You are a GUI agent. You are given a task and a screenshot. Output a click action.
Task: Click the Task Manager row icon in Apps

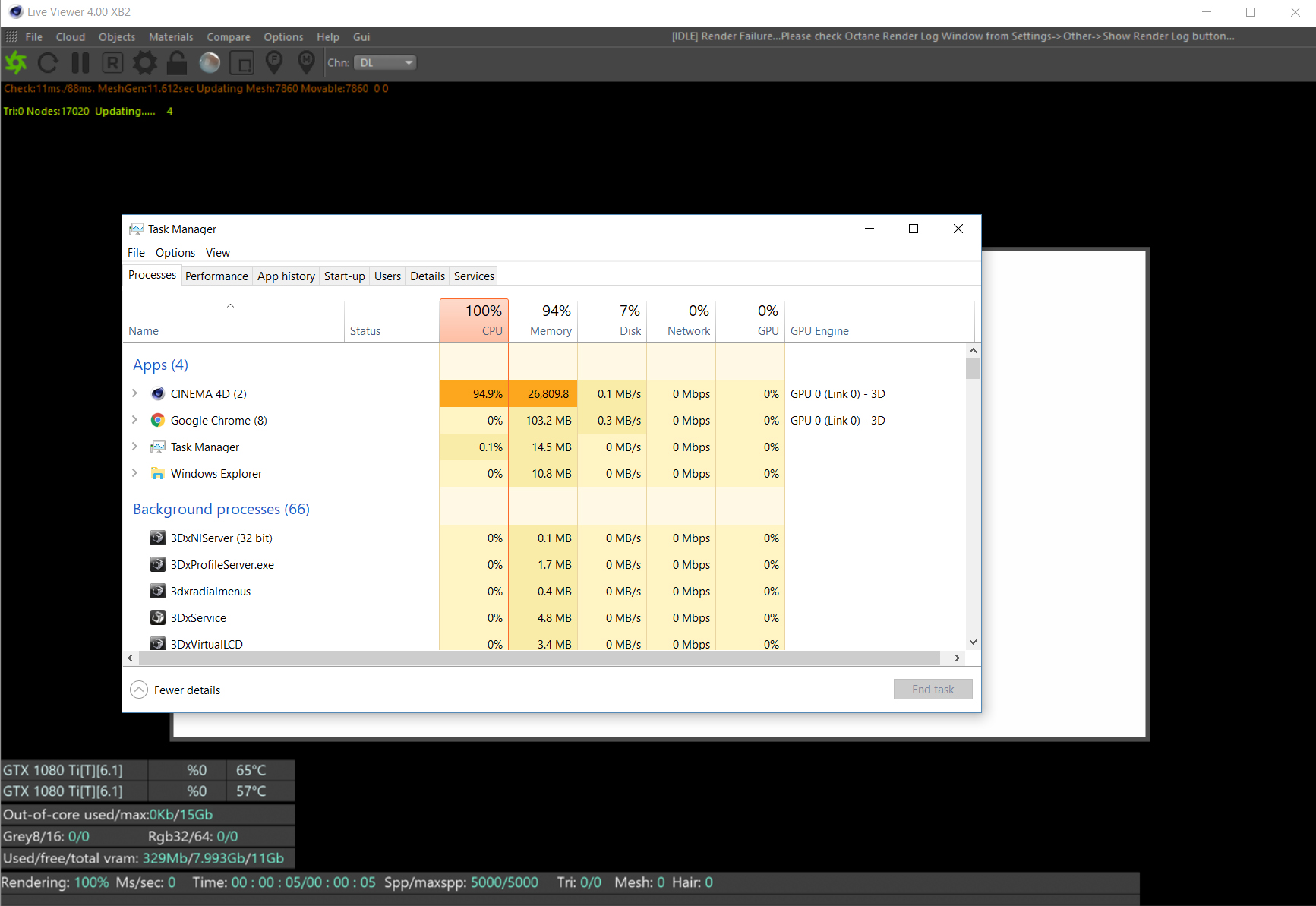(x=158, y=447)
